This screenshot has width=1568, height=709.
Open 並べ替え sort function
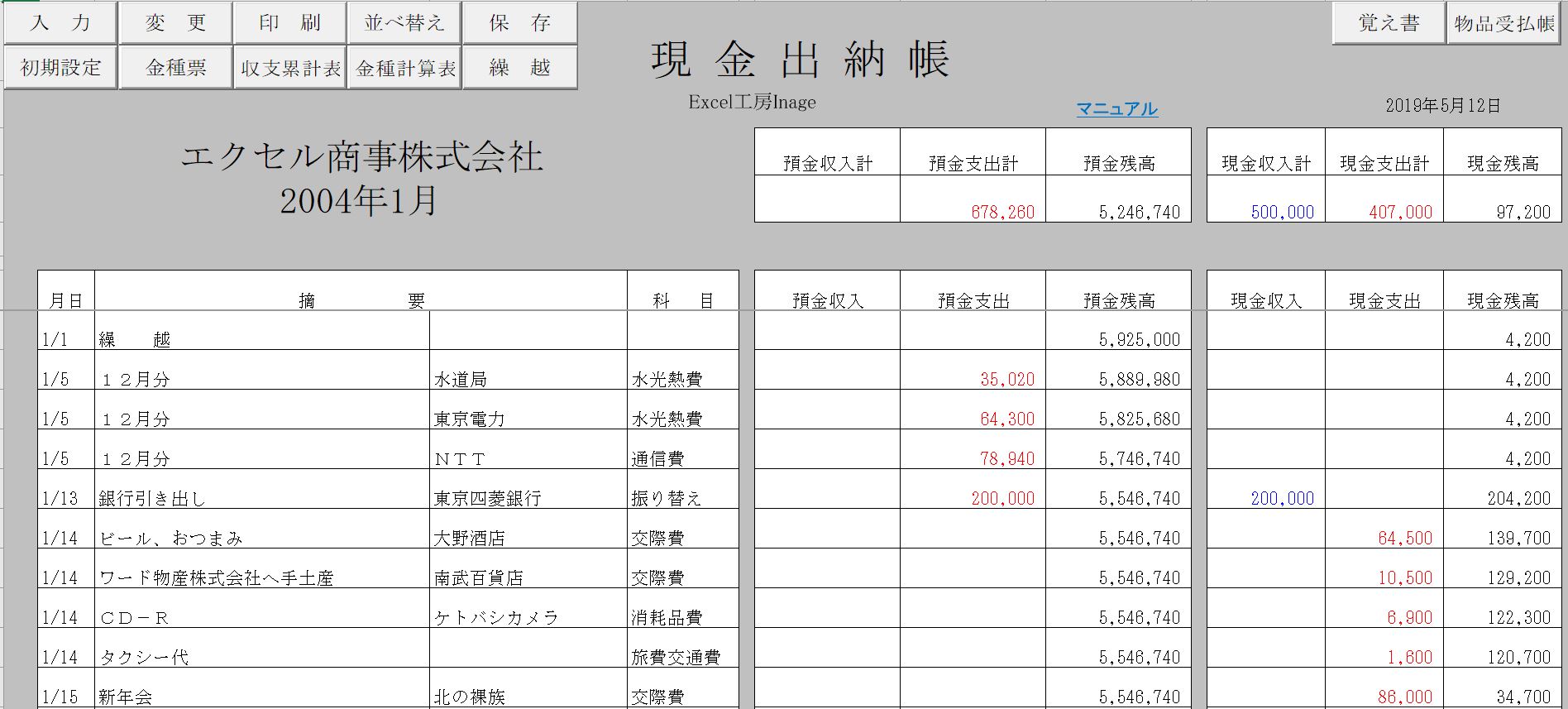(x=404, y=23)
